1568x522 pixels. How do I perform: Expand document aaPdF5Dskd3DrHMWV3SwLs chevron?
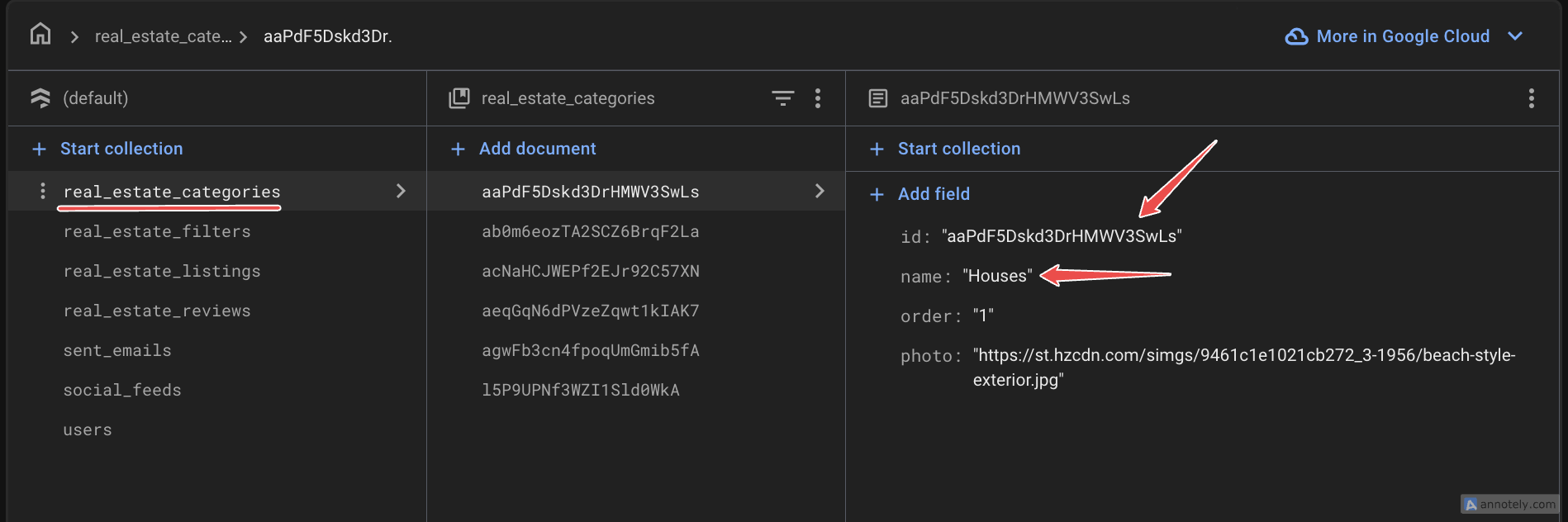pyautogui.click(x=820, y=192)
